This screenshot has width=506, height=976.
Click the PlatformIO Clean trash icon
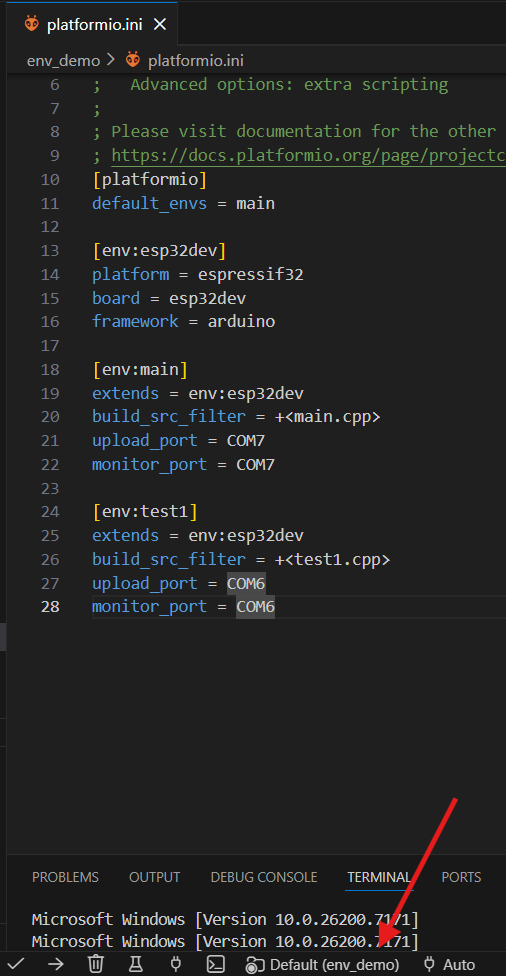(95, 964)
